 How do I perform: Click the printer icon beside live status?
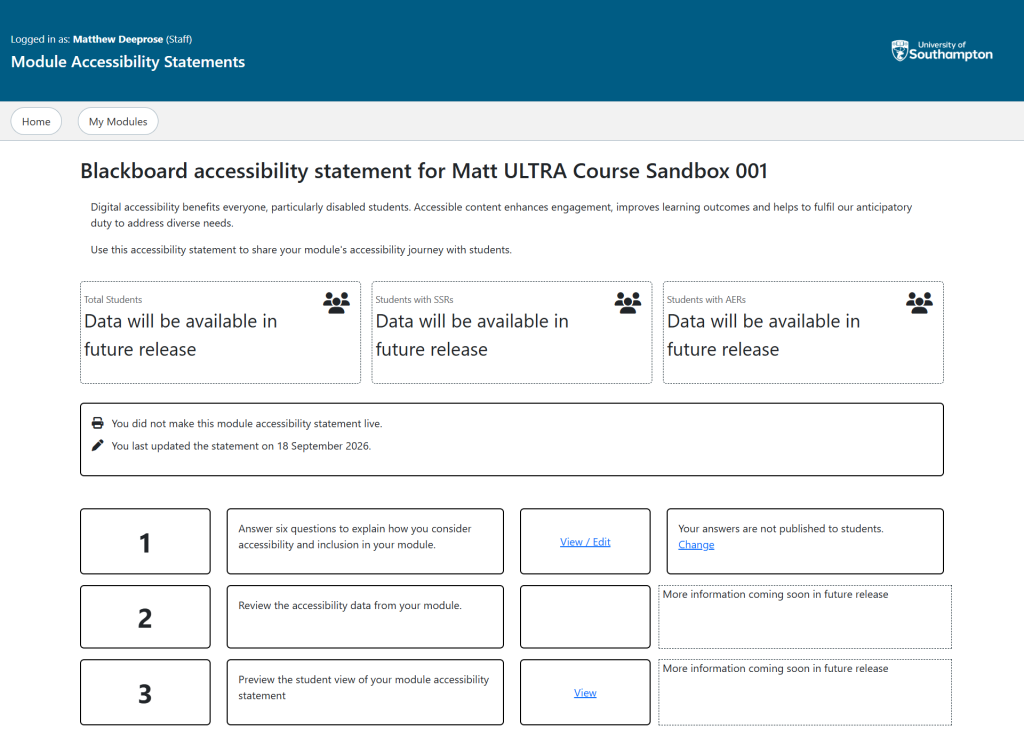pos(97,423)
